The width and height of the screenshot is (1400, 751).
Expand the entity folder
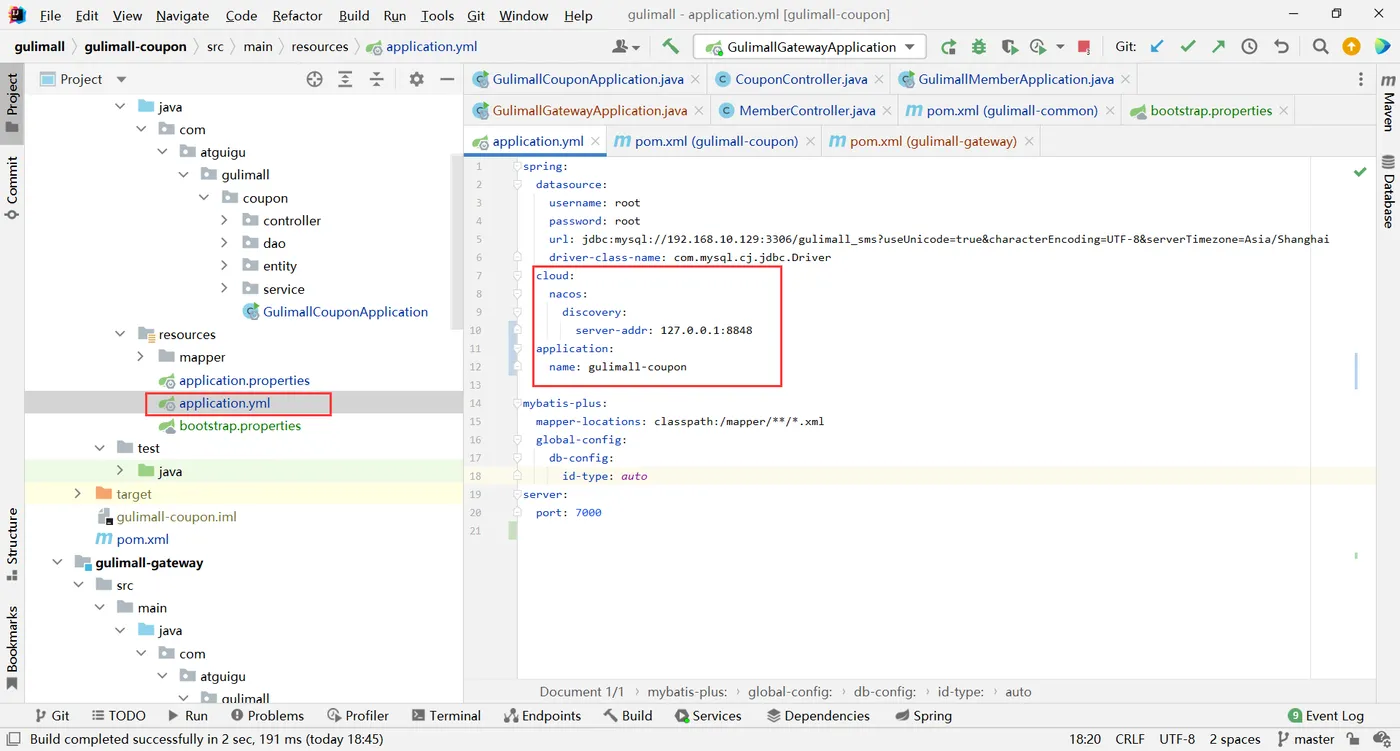[224, 266]
